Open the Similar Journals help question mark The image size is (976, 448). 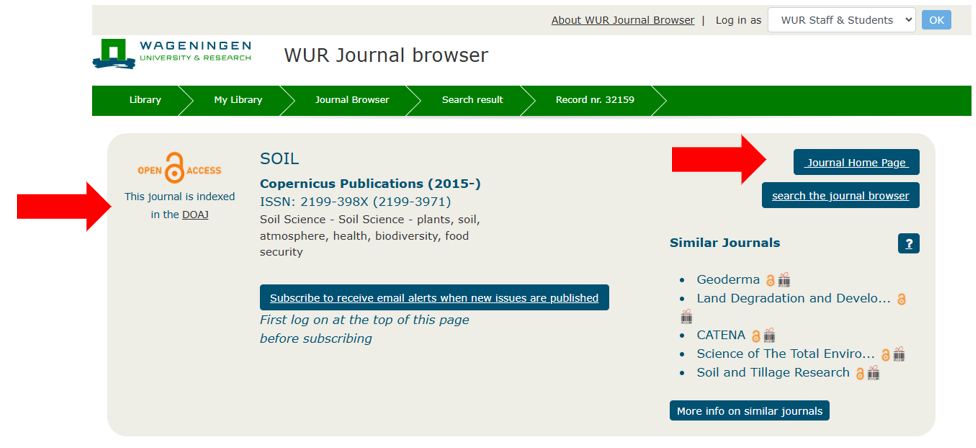pos(908,243)
